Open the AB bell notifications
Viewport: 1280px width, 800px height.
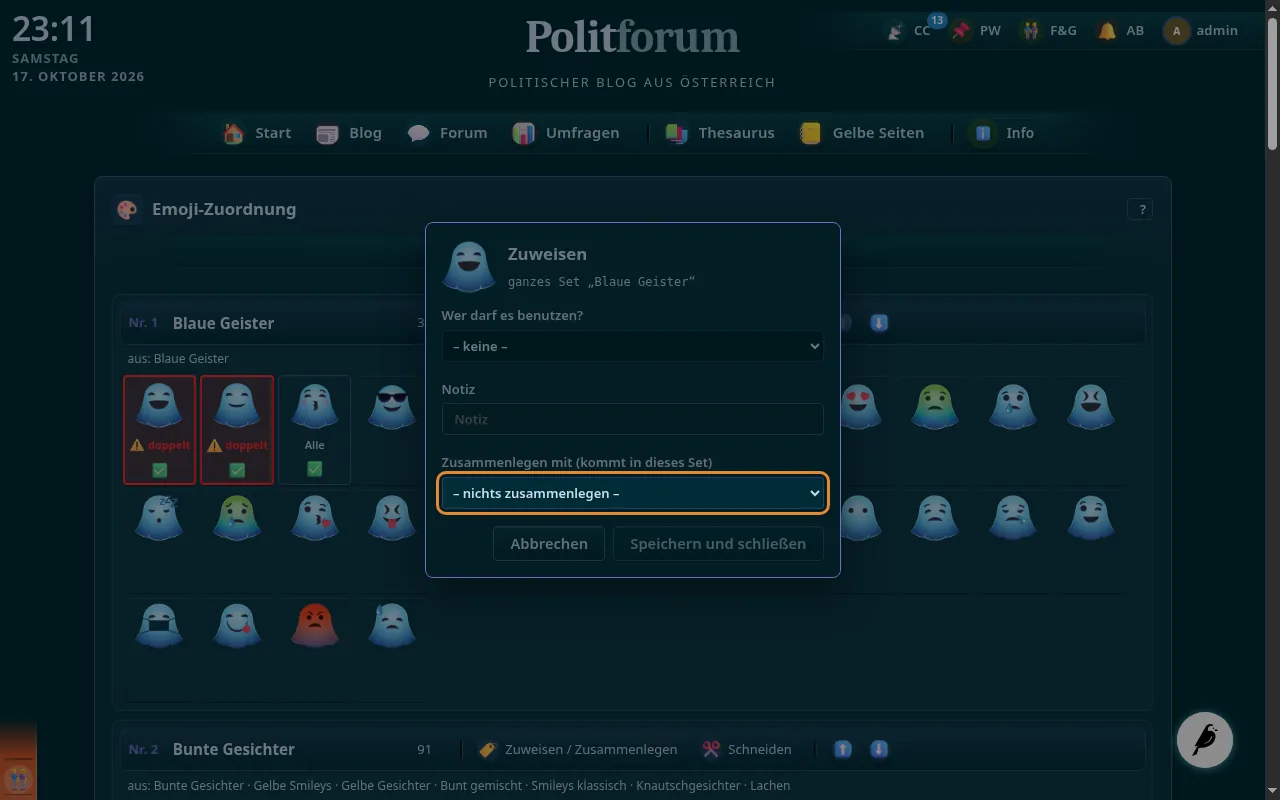1121,30
